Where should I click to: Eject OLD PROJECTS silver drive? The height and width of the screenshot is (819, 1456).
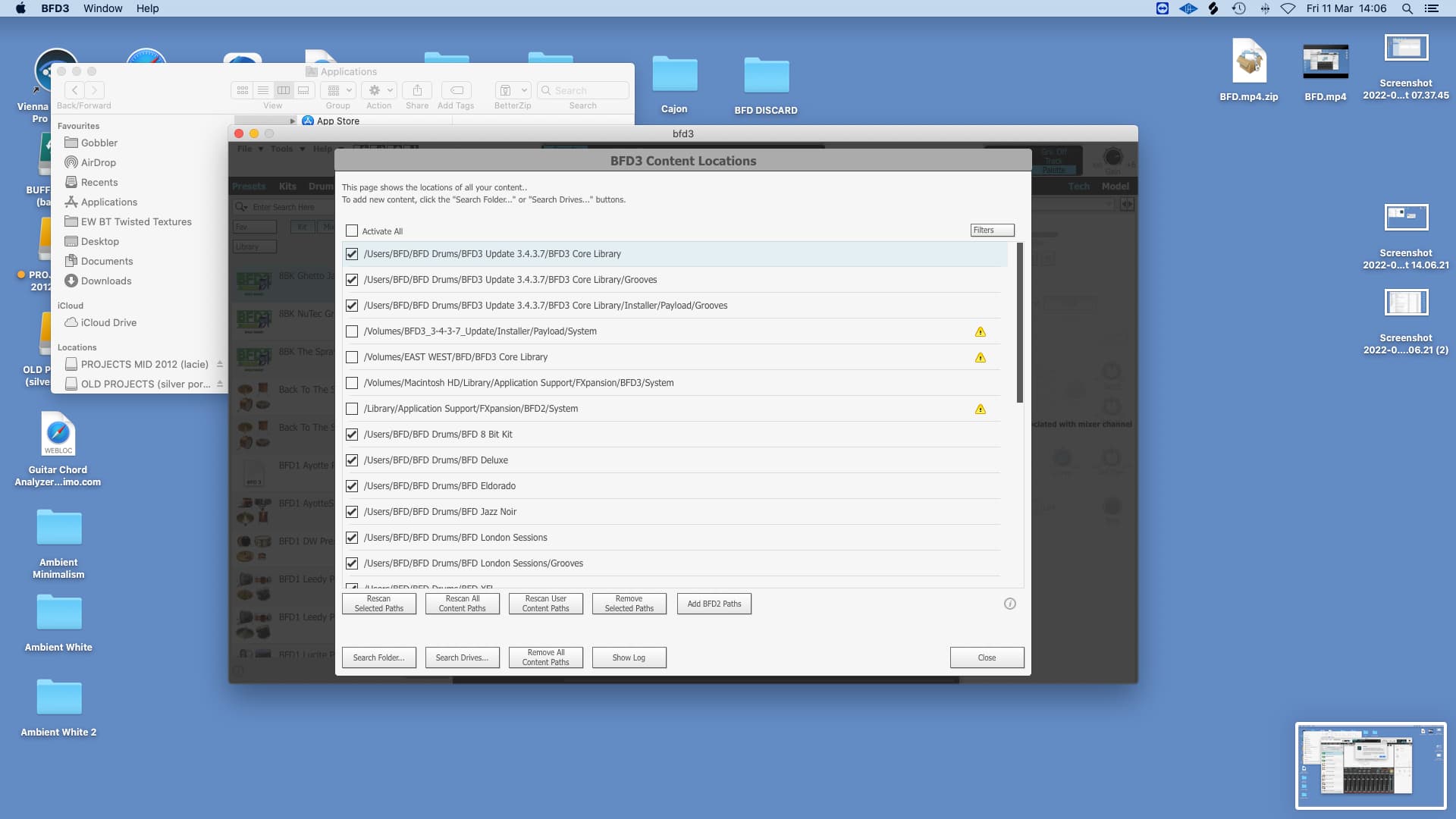point(220,384)
